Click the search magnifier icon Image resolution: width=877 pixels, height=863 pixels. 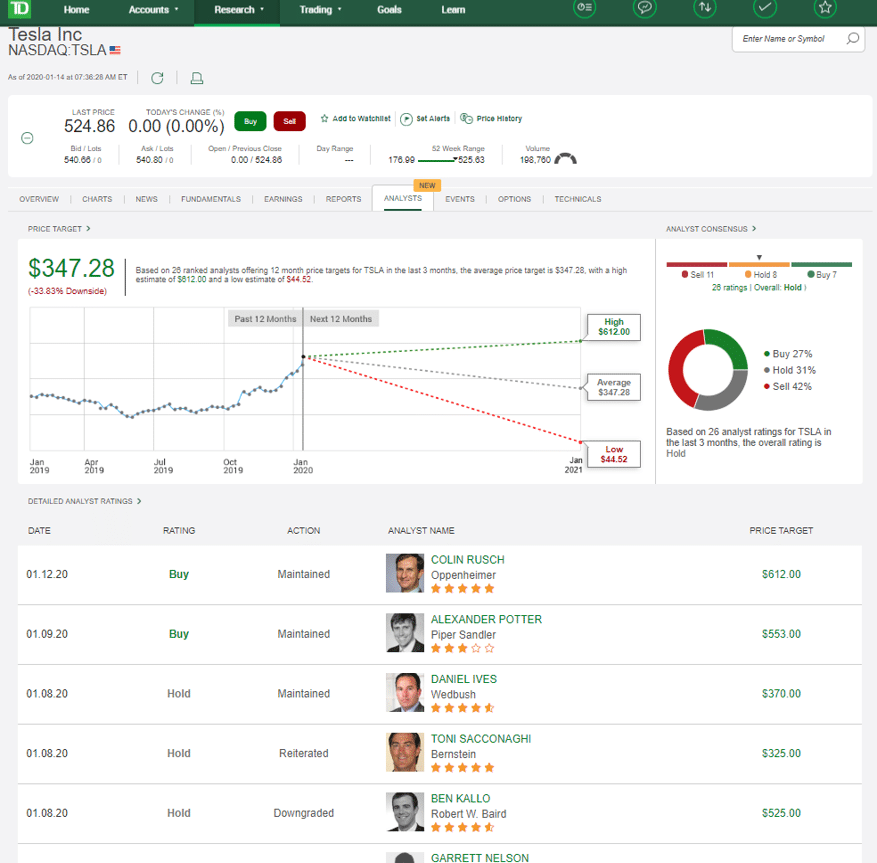point(852,39)
